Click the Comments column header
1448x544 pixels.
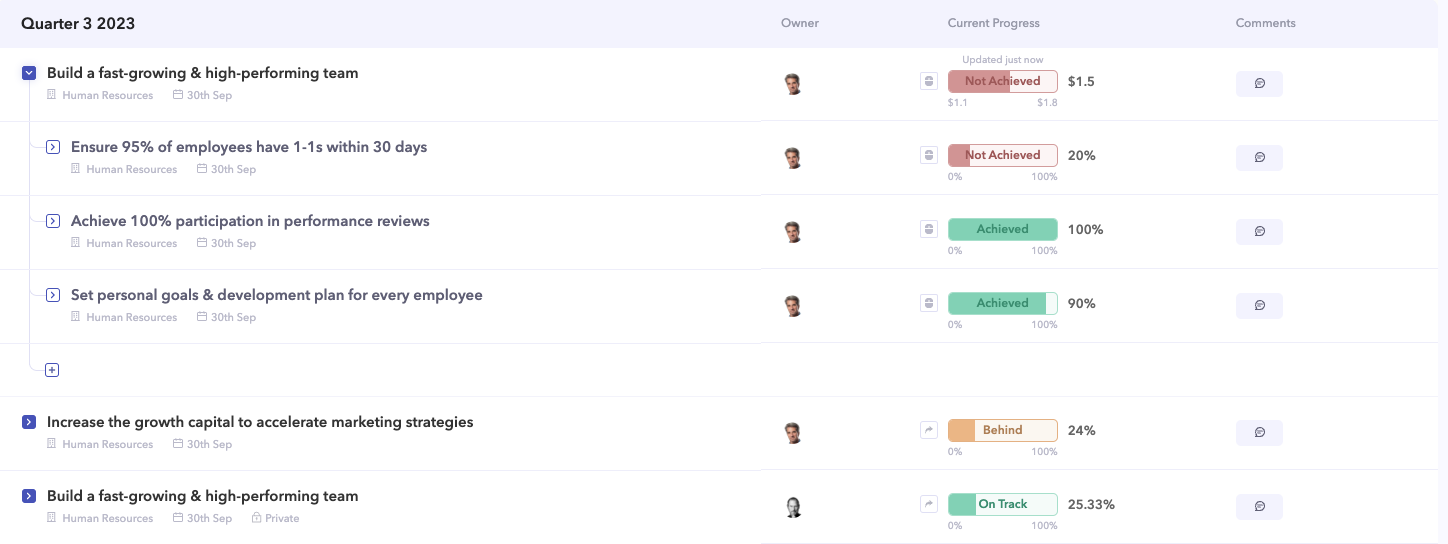[1265, 23]
